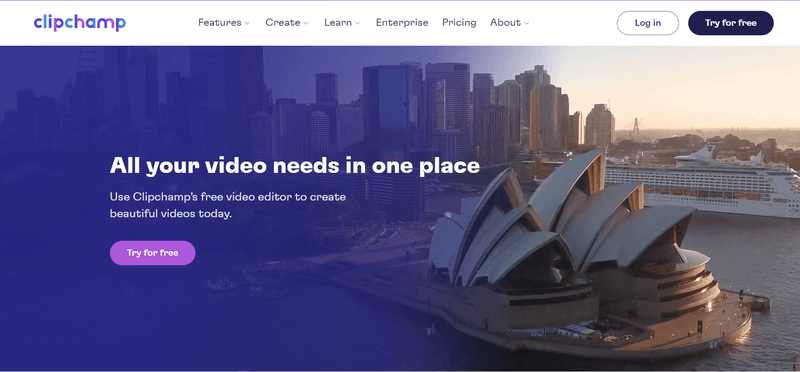Screen dimensions: 800x372
Task: Expand the chevron beside Create
Action: click(306, 23)
